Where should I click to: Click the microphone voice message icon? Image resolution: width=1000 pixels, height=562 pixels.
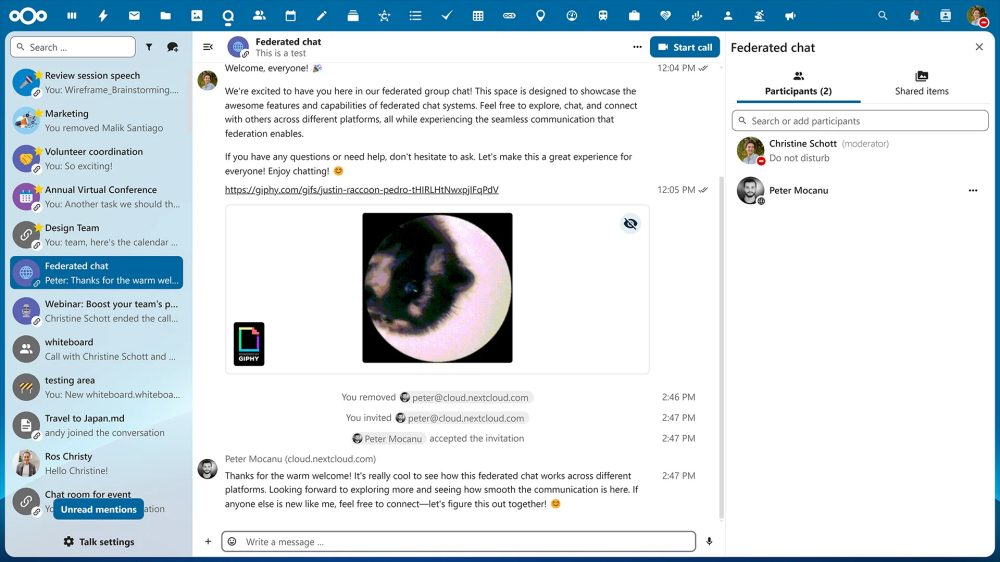[709, 542]
